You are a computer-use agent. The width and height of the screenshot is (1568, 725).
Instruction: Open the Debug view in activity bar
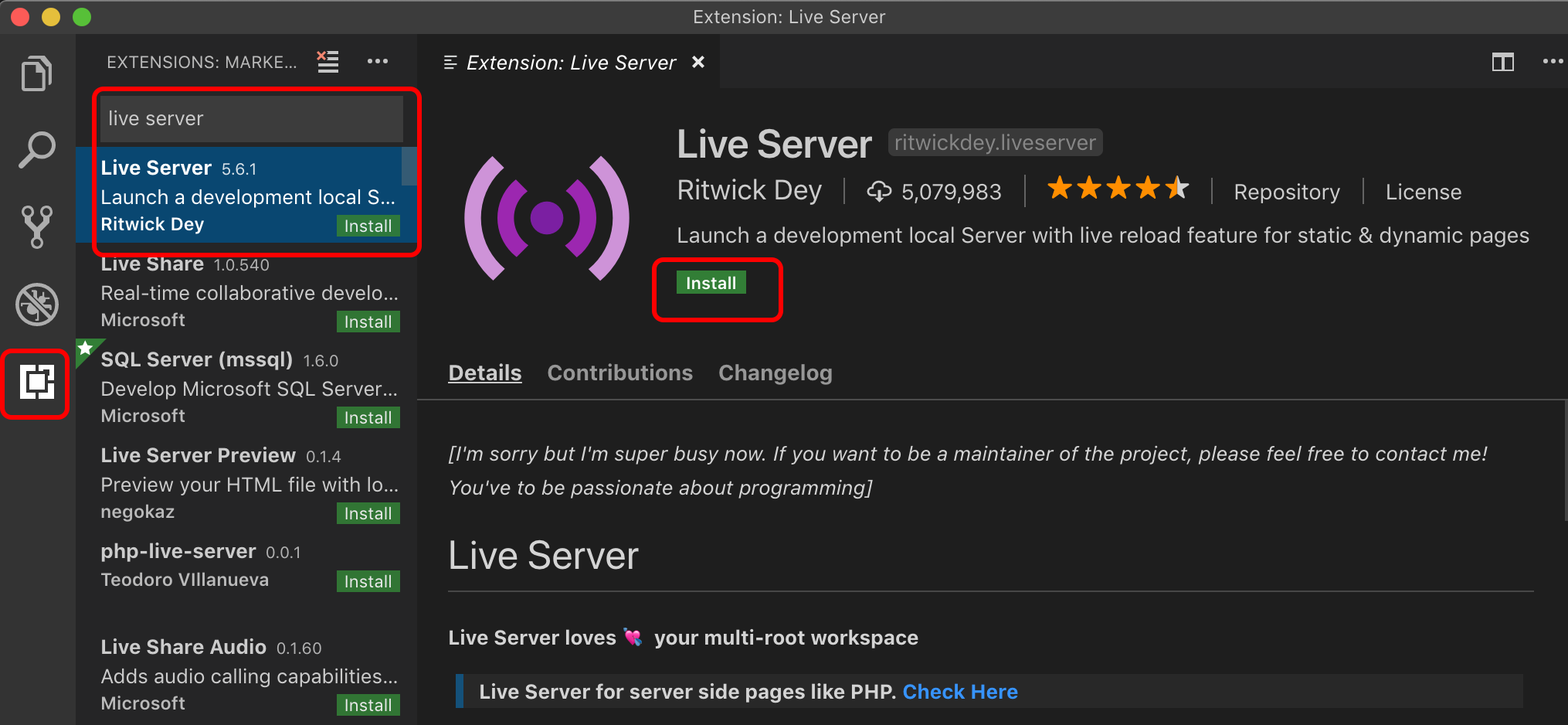pyautogui.click(x=36, y=304)
